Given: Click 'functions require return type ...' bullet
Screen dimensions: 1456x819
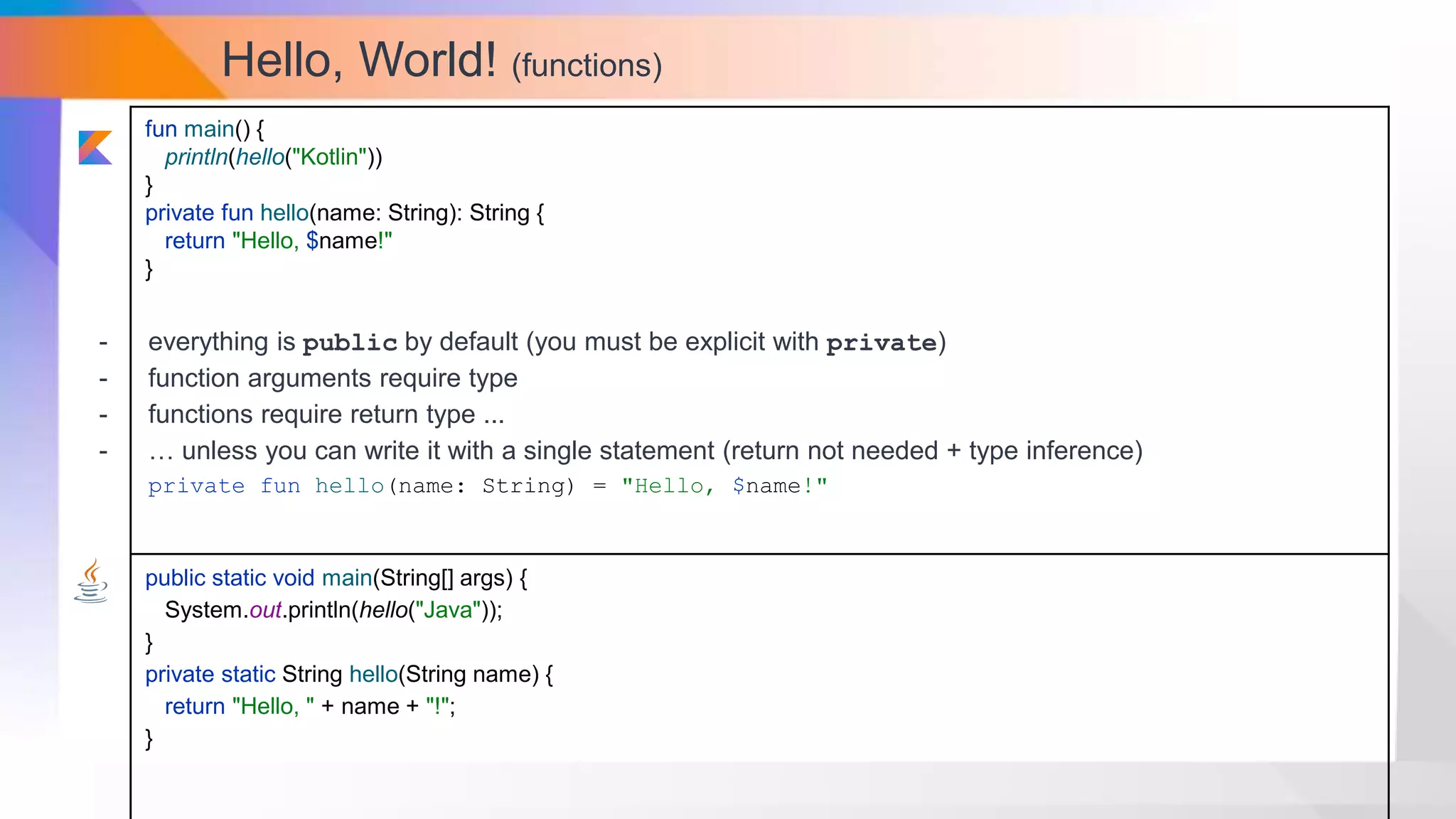Looking at the screenshot, I should 326,414.
